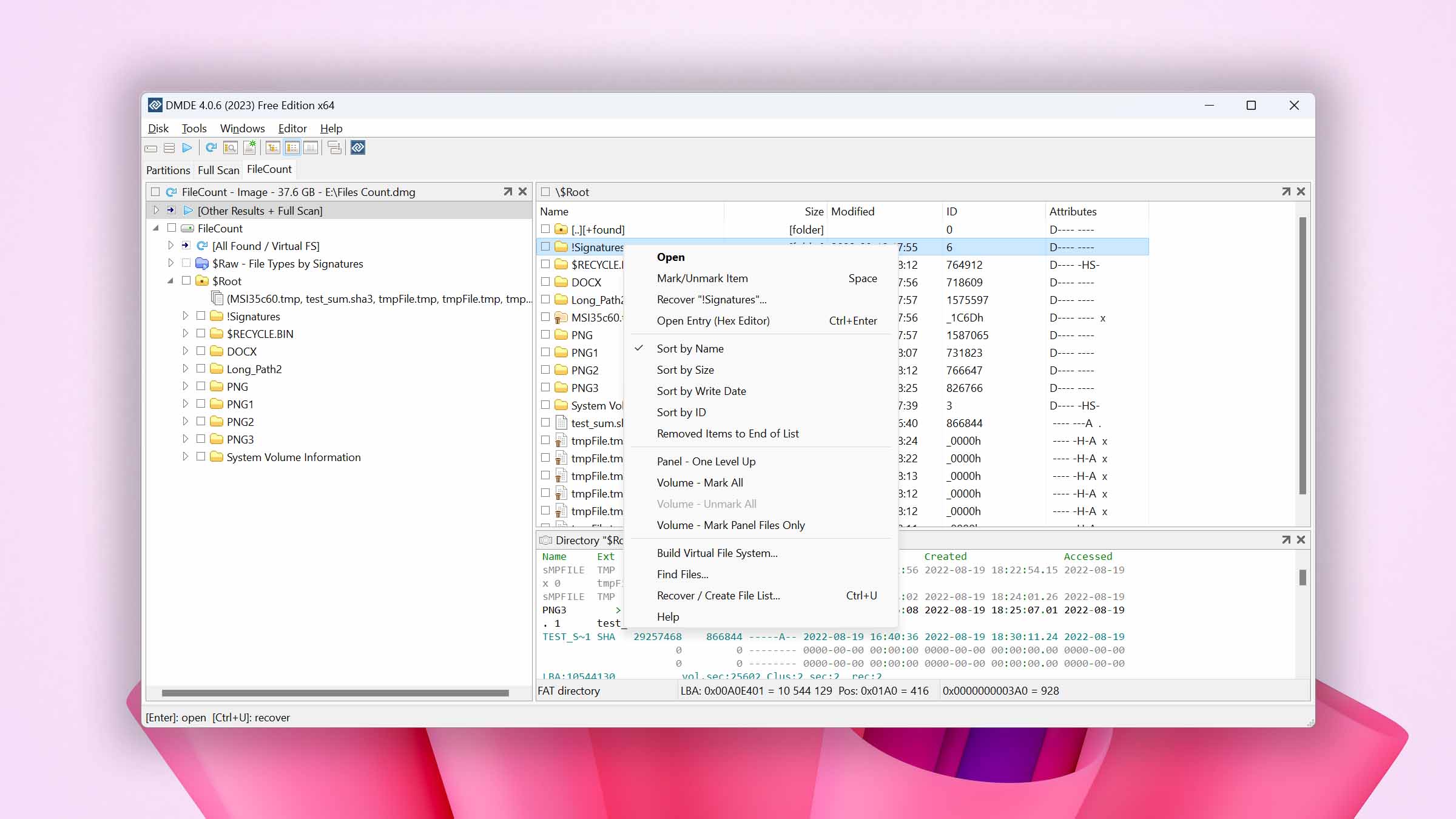Click the blue refresh arrow toolbar icon
The width and height of the screenshot is (1456, 819).
tap(211, 148)
